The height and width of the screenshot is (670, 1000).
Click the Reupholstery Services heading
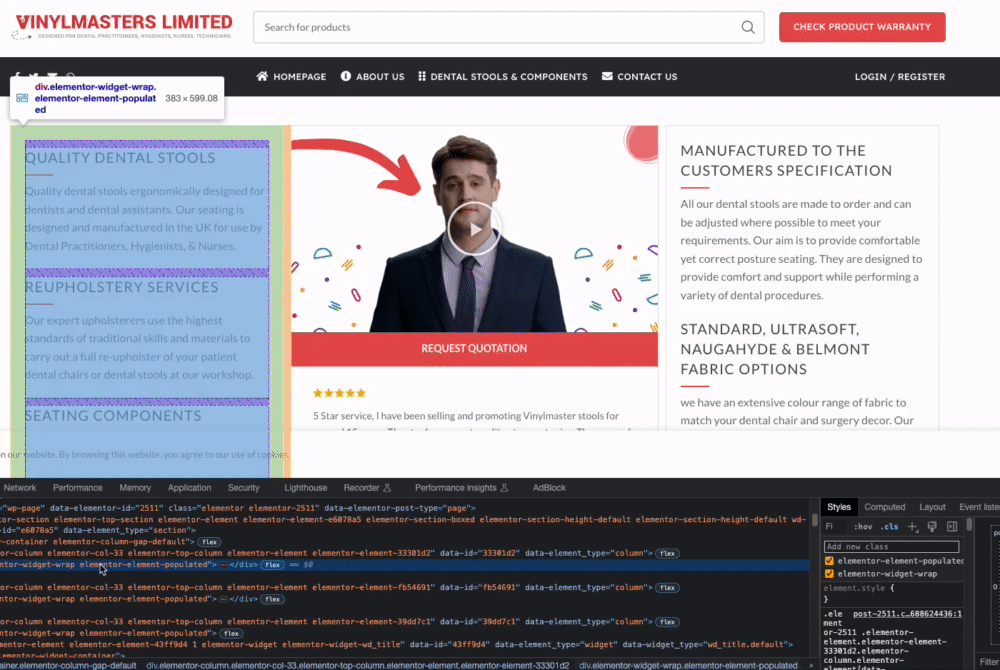122,288
